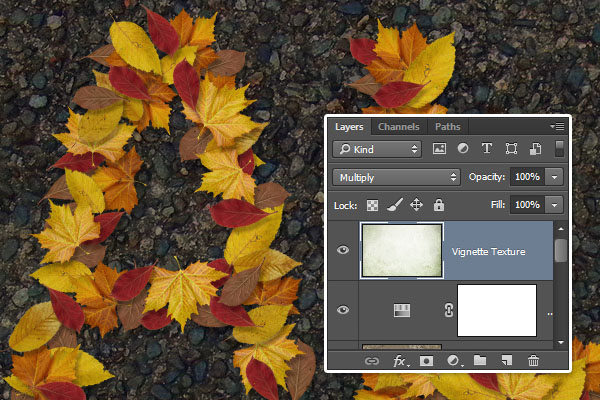Delete layer with trash icon
The width and height of the screenshot is (600, 400).
coord(533,360)
